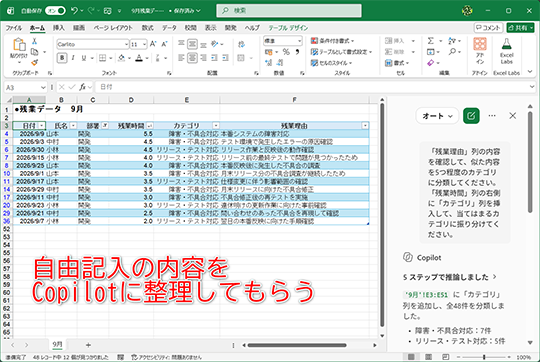Click the Sort and Filter icon
The height and width of the screenshot is (362, 540).
[x=452, y=41]
